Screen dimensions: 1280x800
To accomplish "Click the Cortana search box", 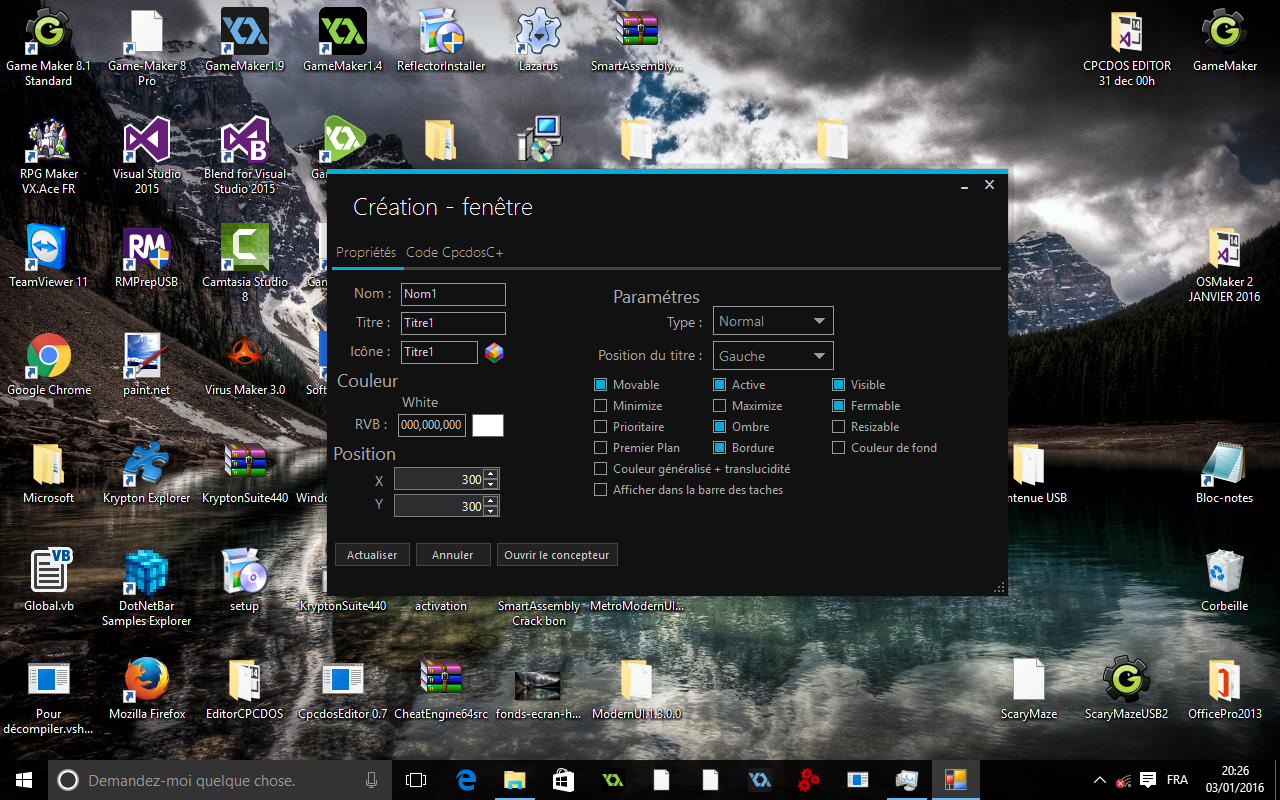I will tap(220, 780).
